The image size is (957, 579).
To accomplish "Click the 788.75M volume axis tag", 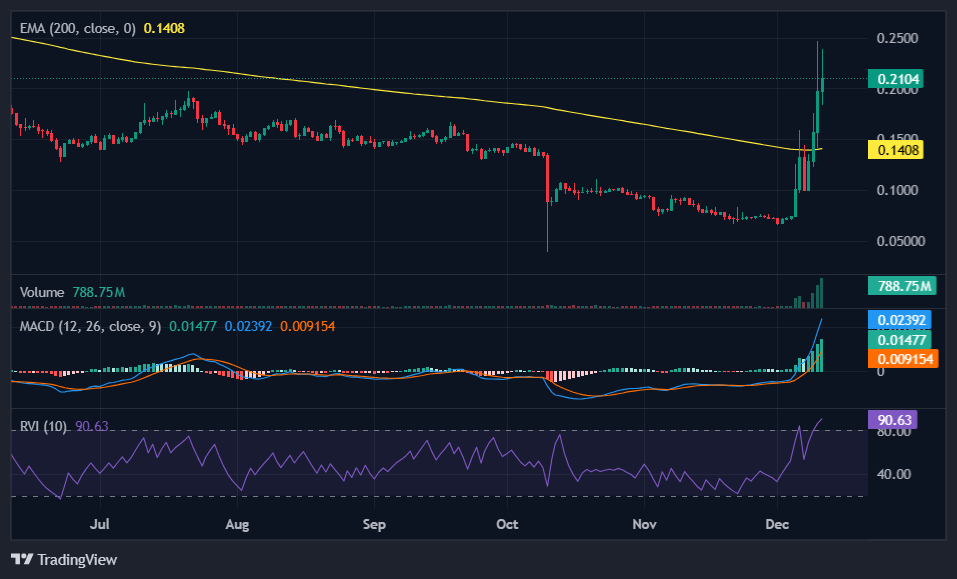I will (903, 287).
